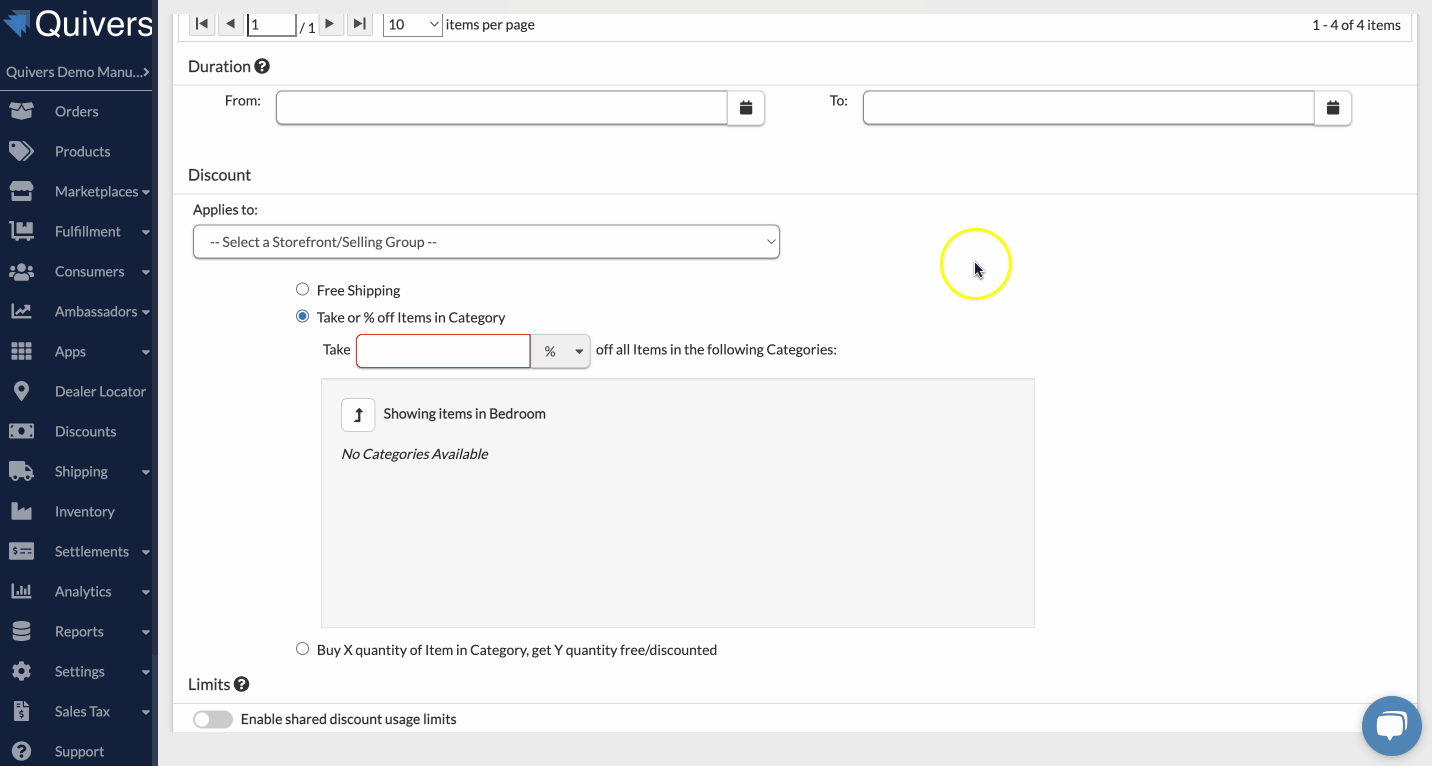Enable shared discount usage limits toggle
This screenshot has height=766, width=1432.
point(213,719)
